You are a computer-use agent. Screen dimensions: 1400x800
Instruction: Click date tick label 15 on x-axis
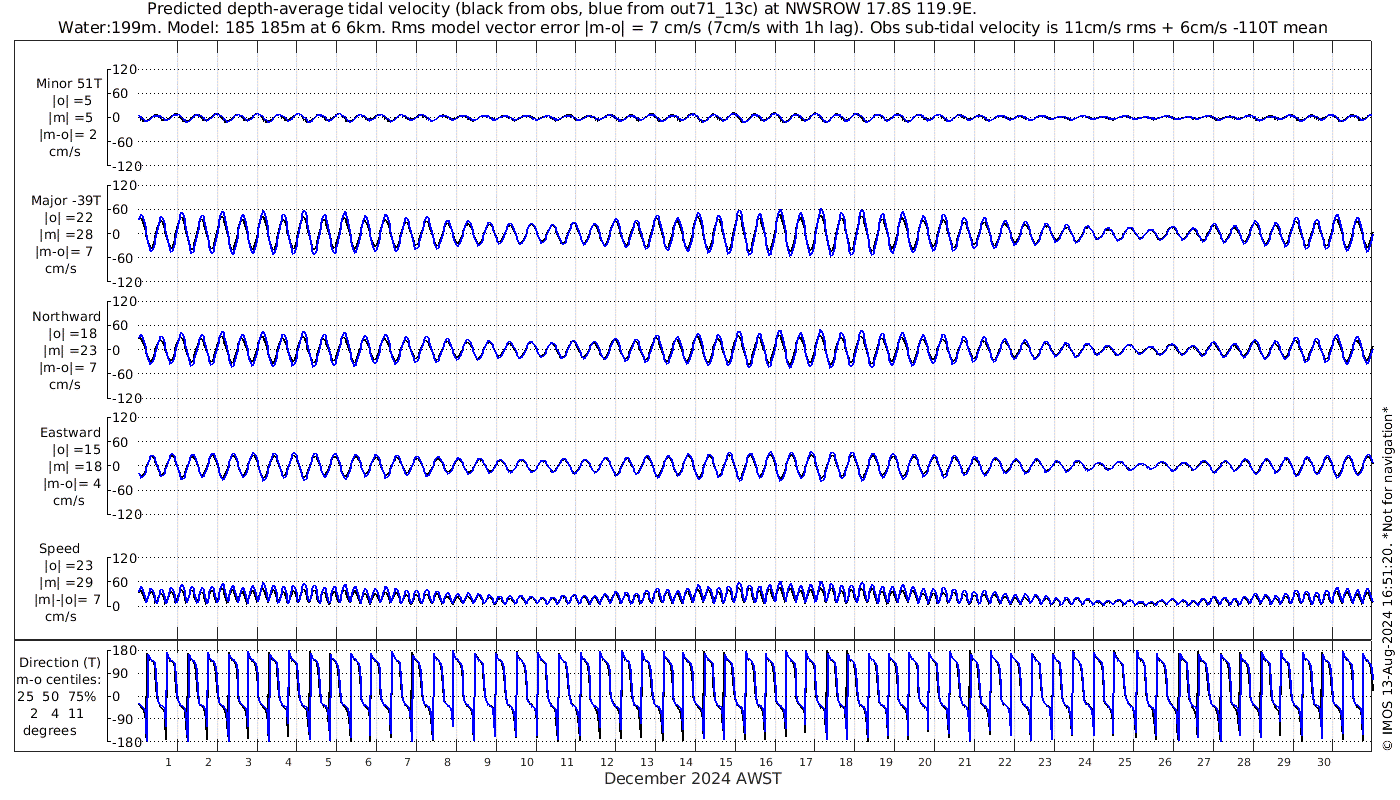[726, 762]
